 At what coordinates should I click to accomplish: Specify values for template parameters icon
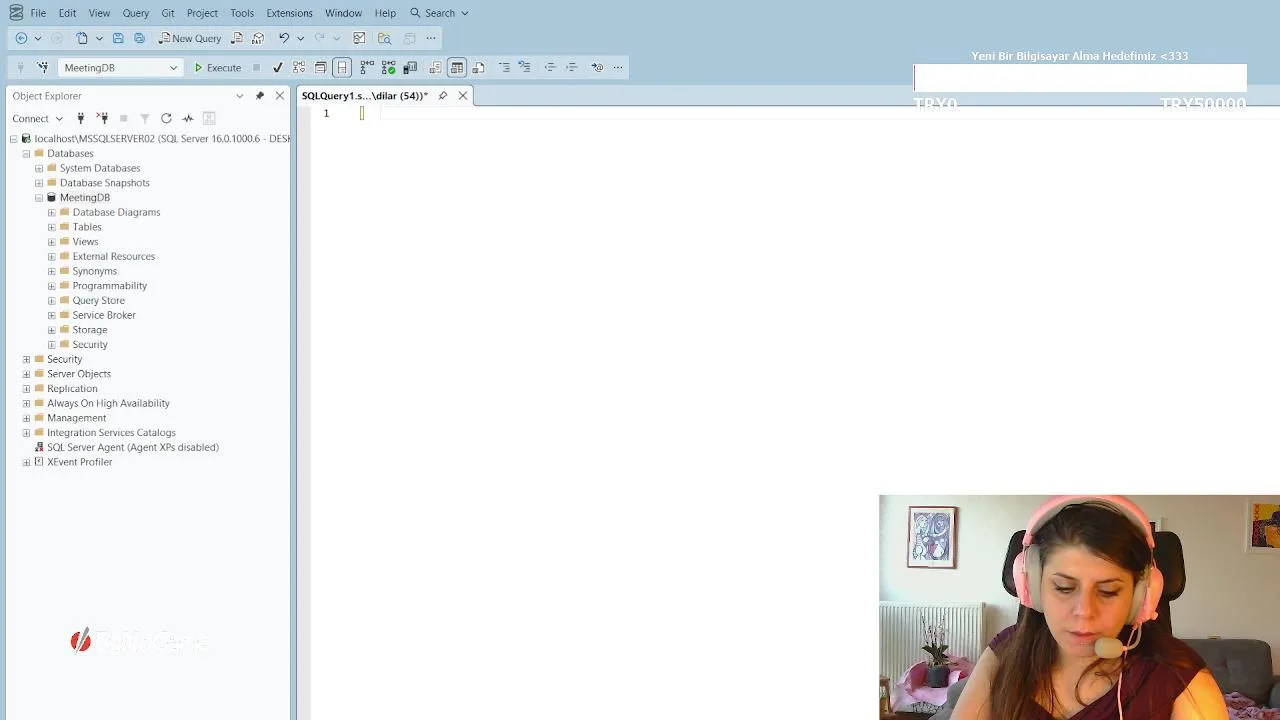pyautogui.click(x=597, y=67)
